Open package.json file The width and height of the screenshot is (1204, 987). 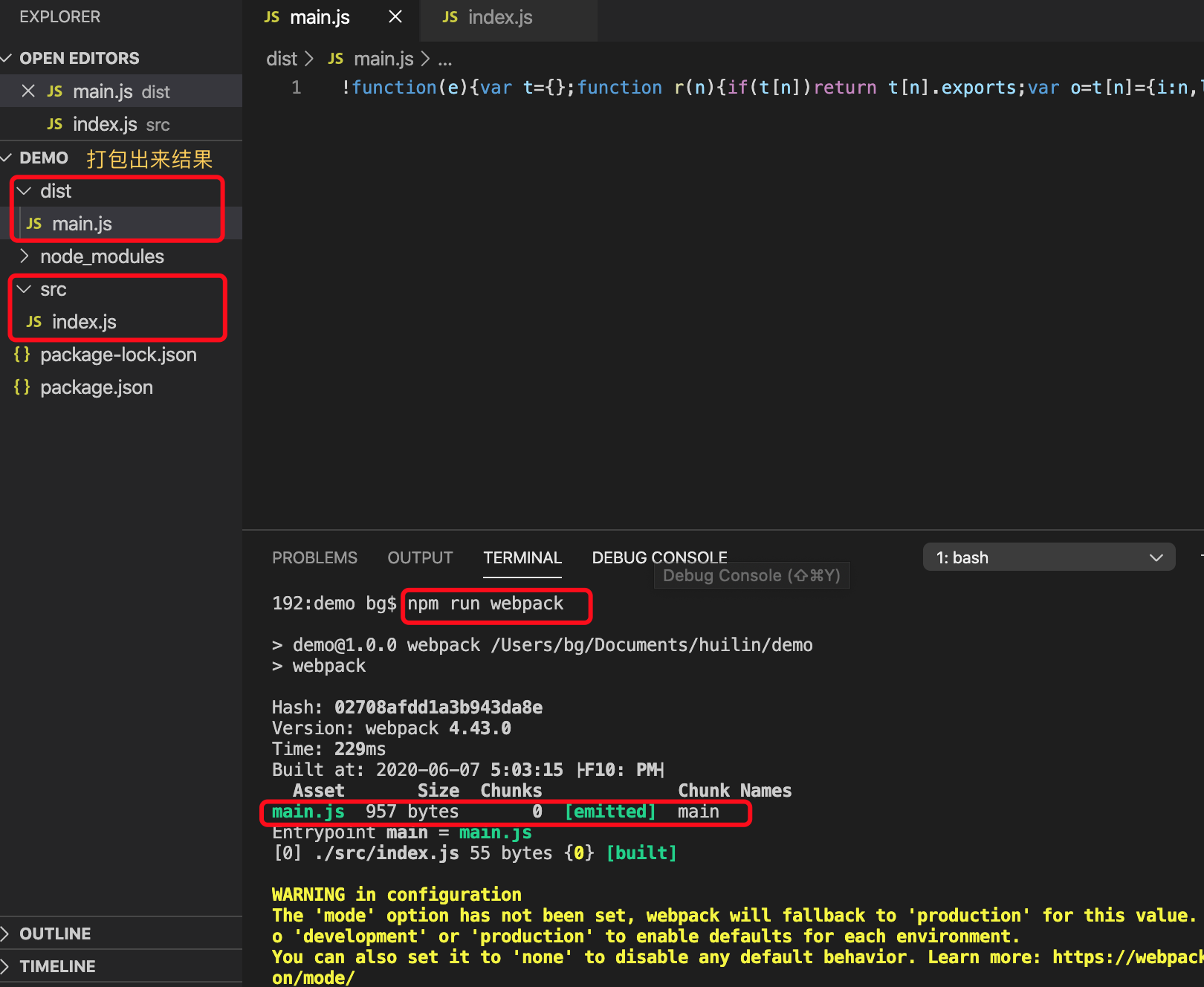point(121,387)
